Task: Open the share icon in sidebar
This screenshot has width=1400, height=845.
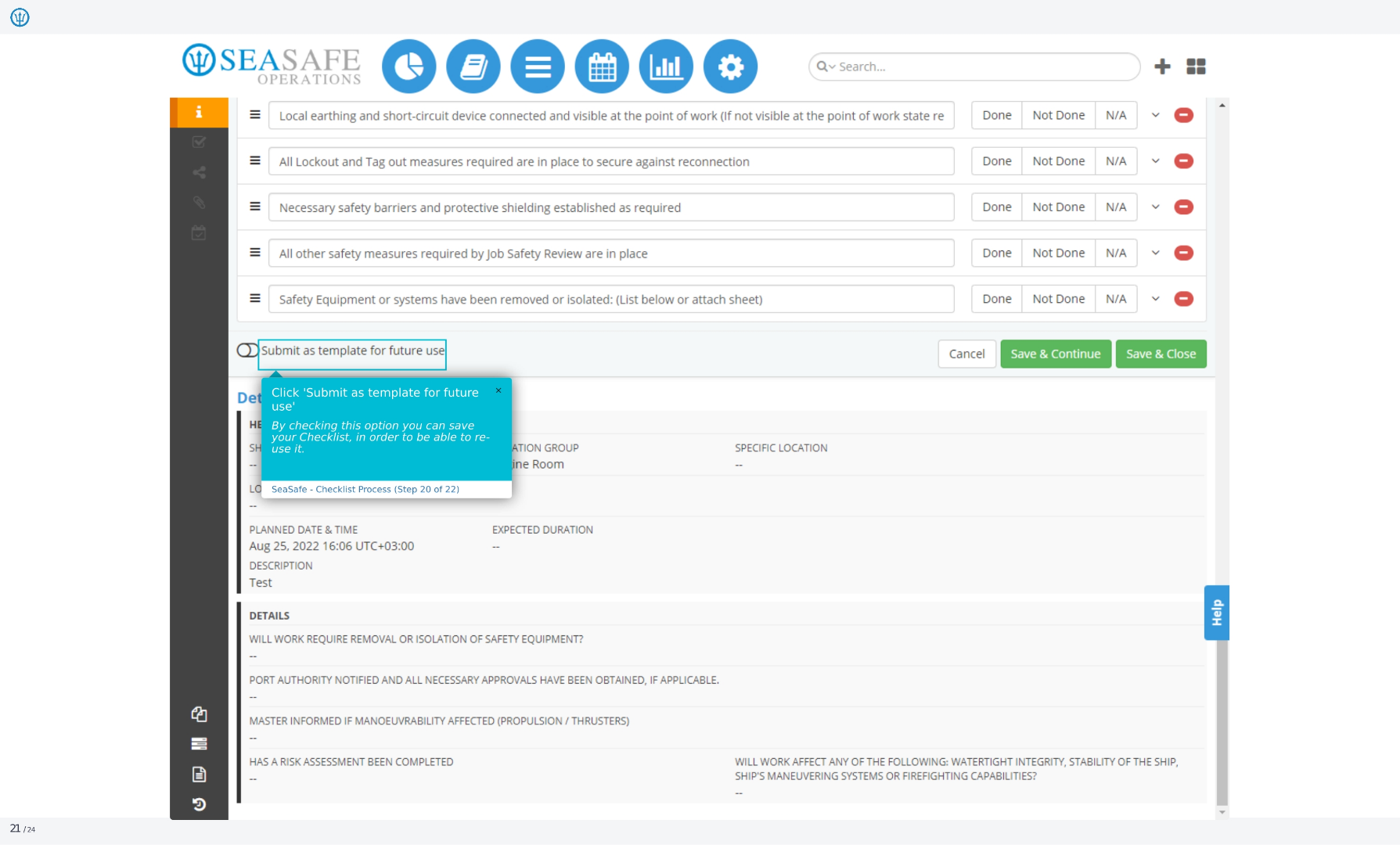Action: (199, 172)
